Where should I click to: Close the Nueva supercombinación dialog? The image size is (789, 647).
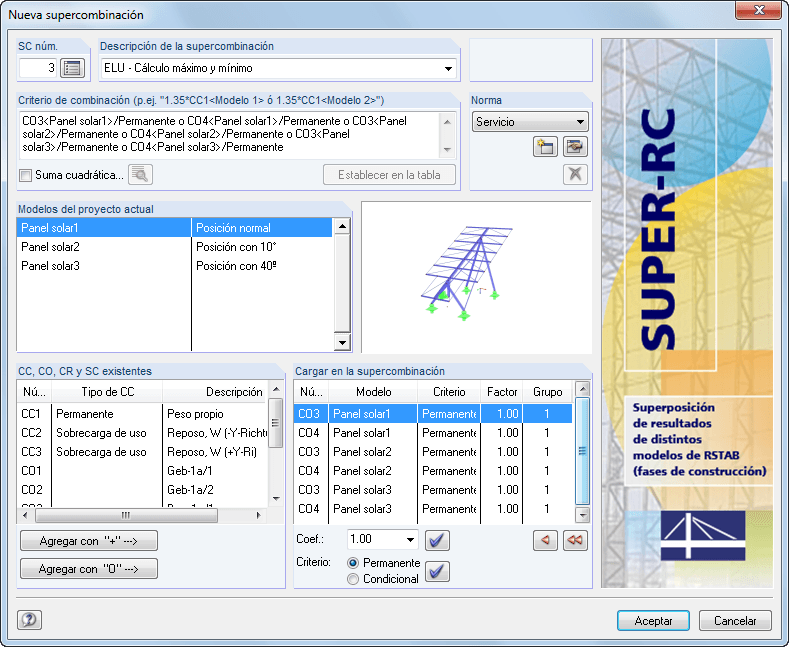(x=759, y=10)
